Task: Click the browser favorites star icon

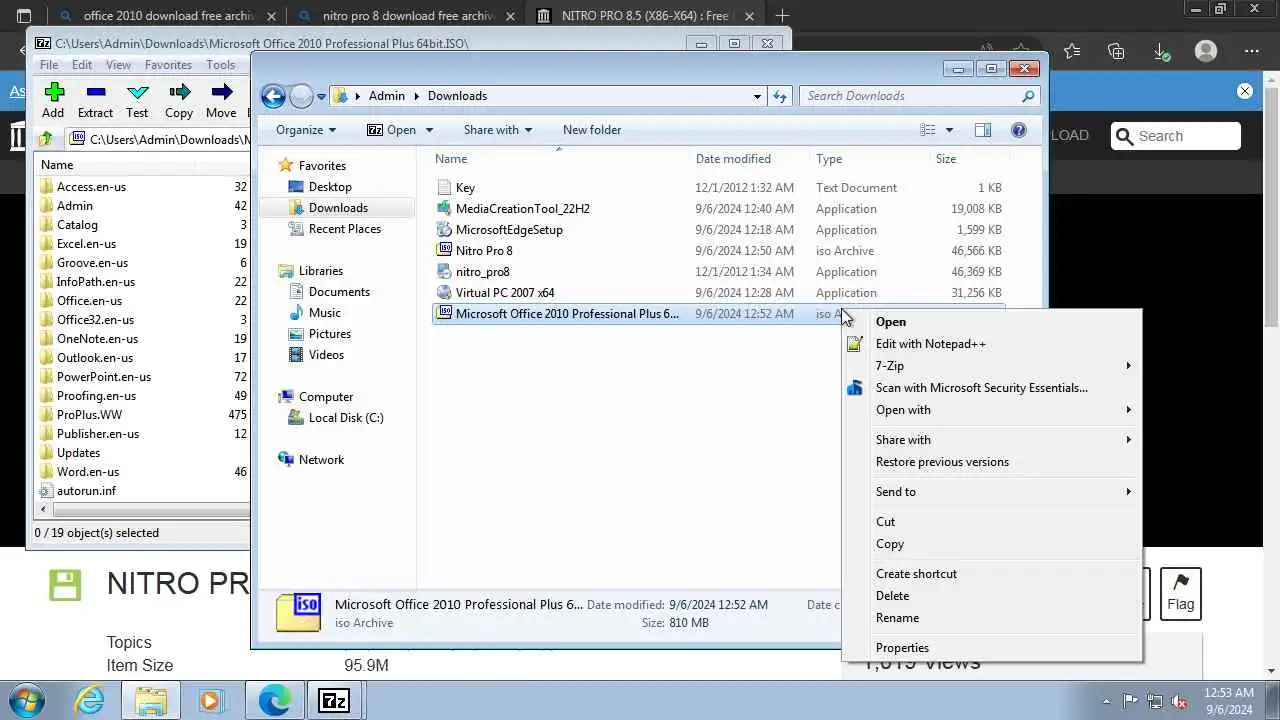Action: (x=1072, y=51)
